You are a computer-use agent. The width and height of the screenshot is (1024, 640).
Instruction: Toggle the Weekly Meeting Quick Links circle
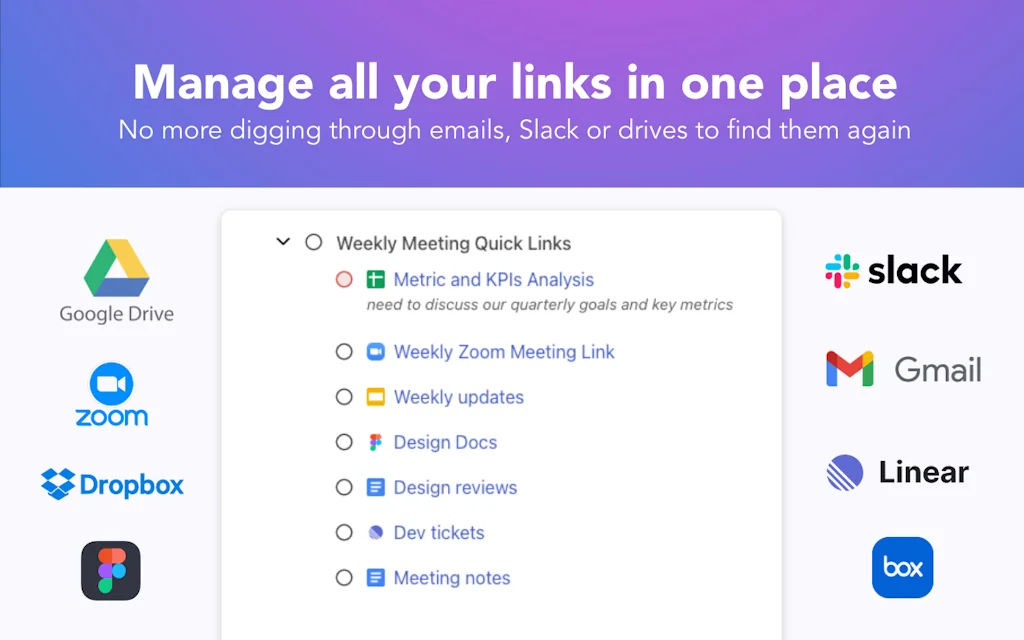(314, 242)
